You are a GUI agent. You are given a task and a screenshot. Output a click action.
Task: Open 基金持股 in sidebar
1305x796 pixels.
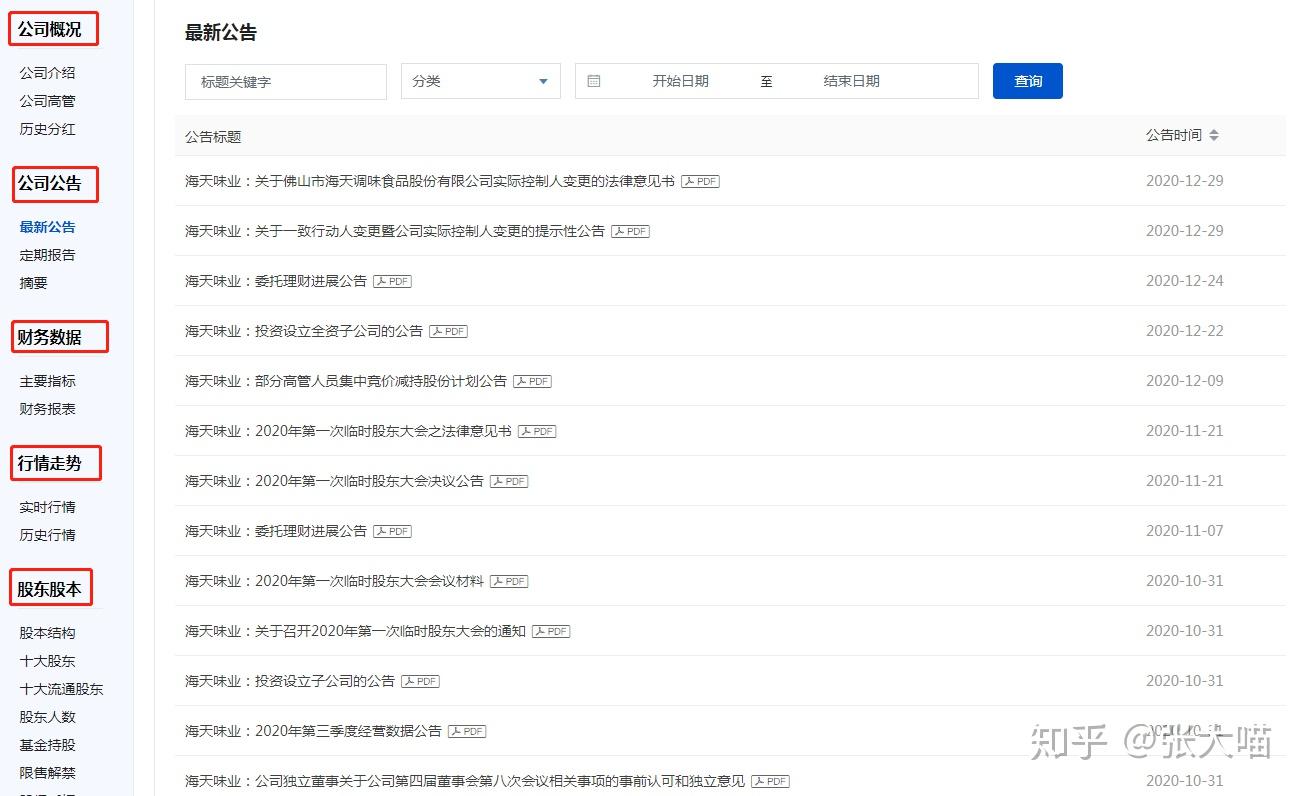[x=47, y=745]
